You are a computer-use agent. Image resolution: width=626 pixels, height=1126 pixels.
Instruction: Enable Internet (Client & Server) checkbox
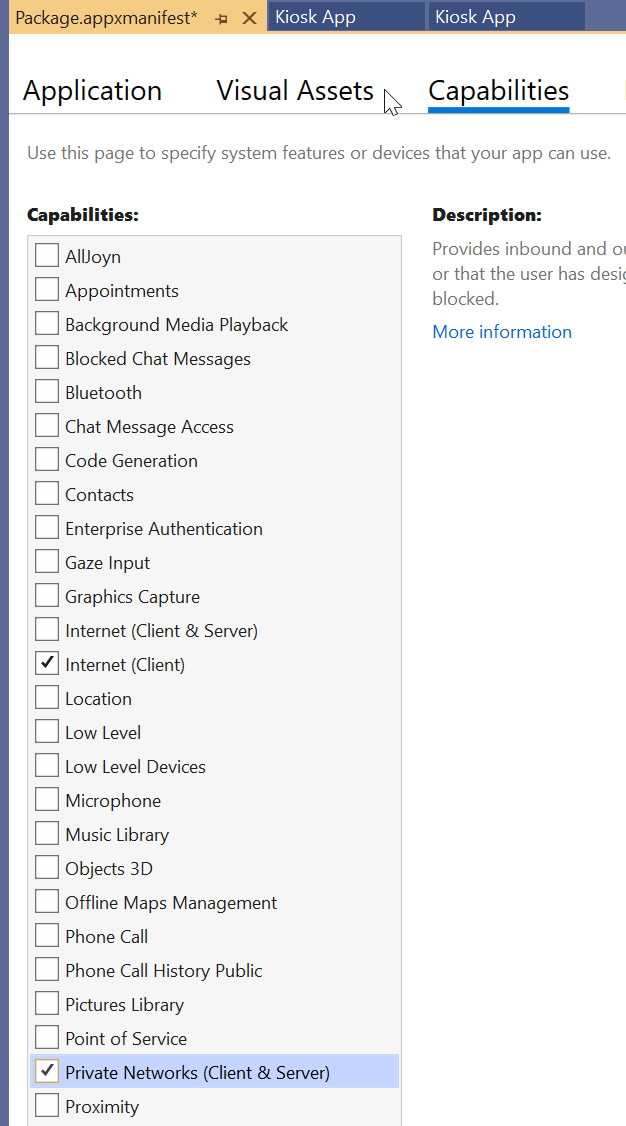click(x=47, y=630)
